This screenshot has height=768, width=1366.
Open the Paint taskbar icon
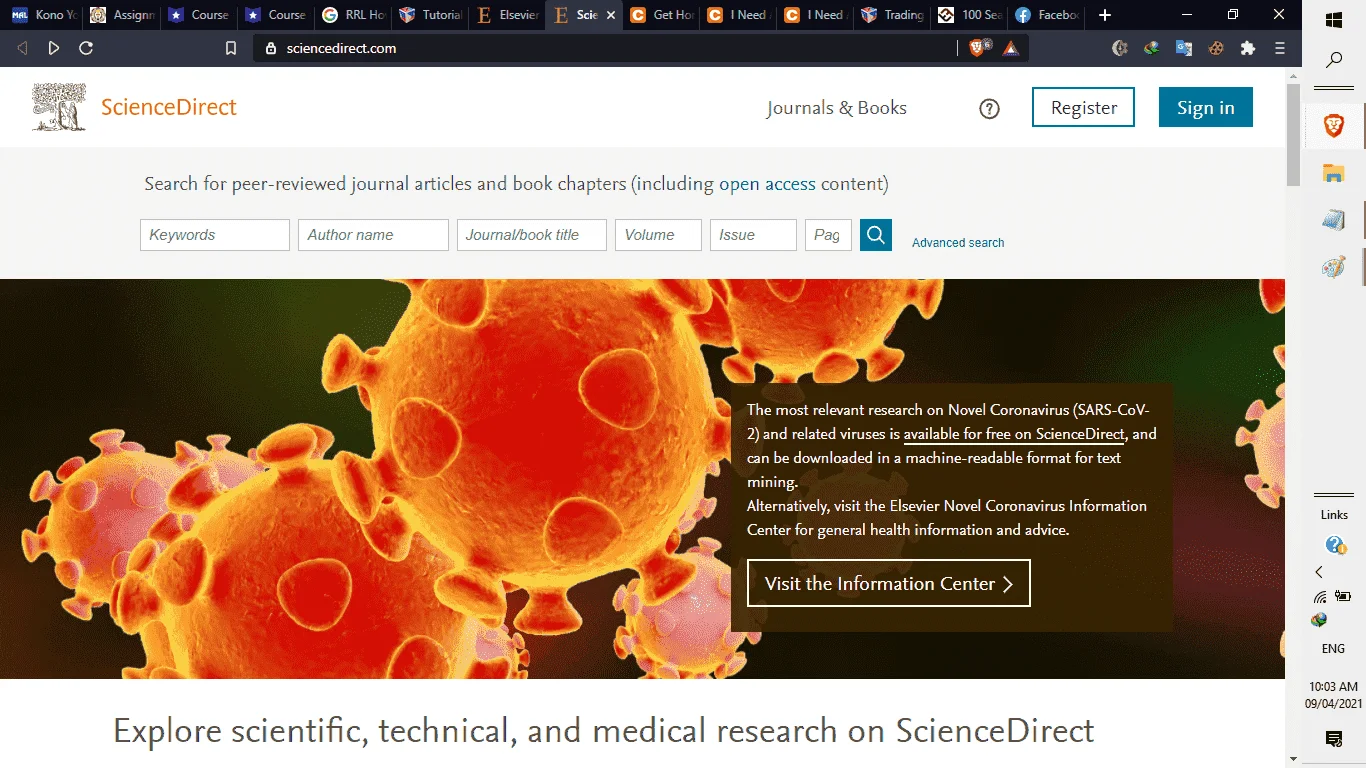(x=1334, y=267)
